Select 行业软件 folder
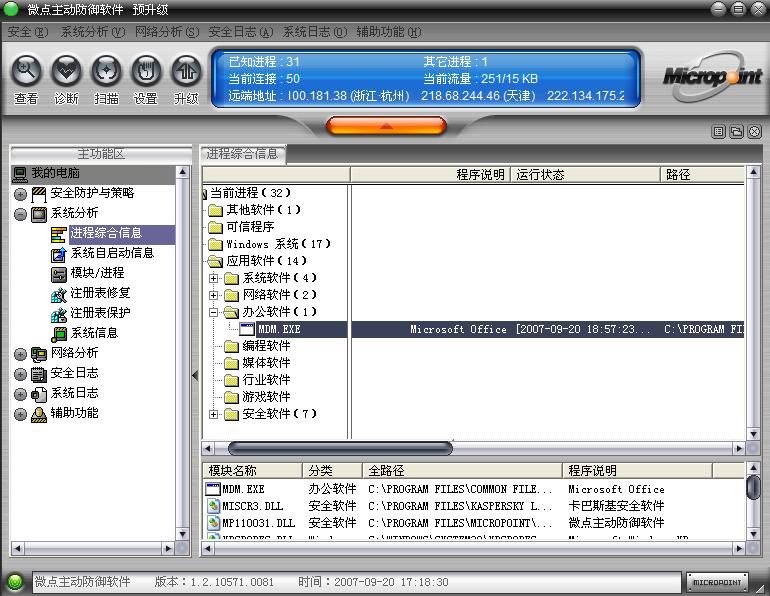This screenshot has width=770, height=596. (x=257, y=380)
